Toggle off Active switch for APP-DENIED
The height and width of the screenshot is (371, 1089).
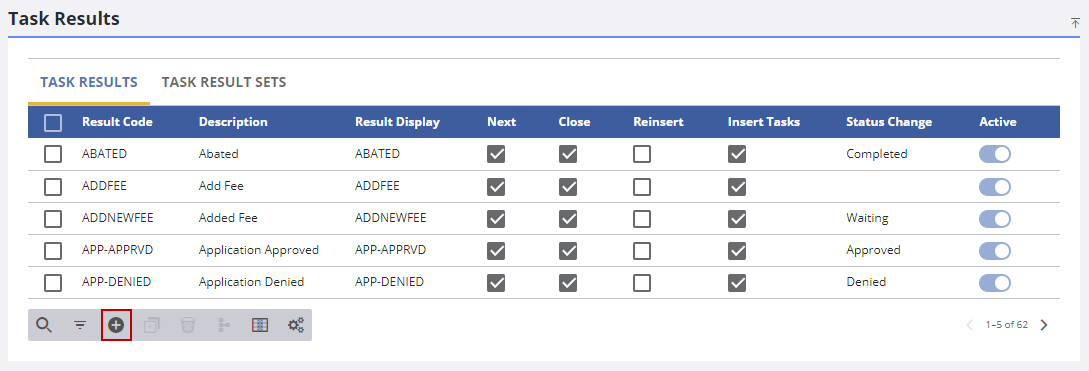[995, 283]
